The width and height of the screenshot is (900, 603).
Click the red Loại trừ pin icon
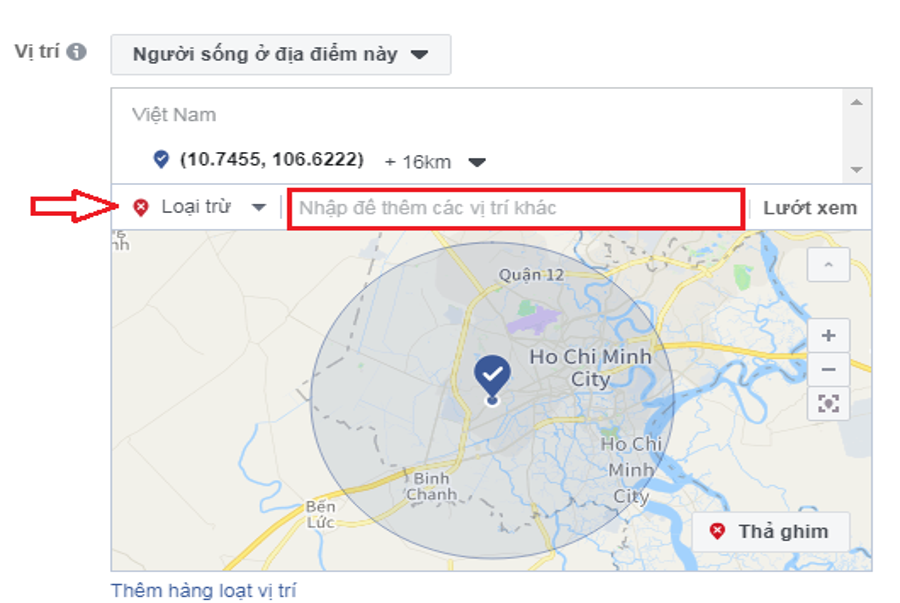pyautogui.click(x=141, y=207)
